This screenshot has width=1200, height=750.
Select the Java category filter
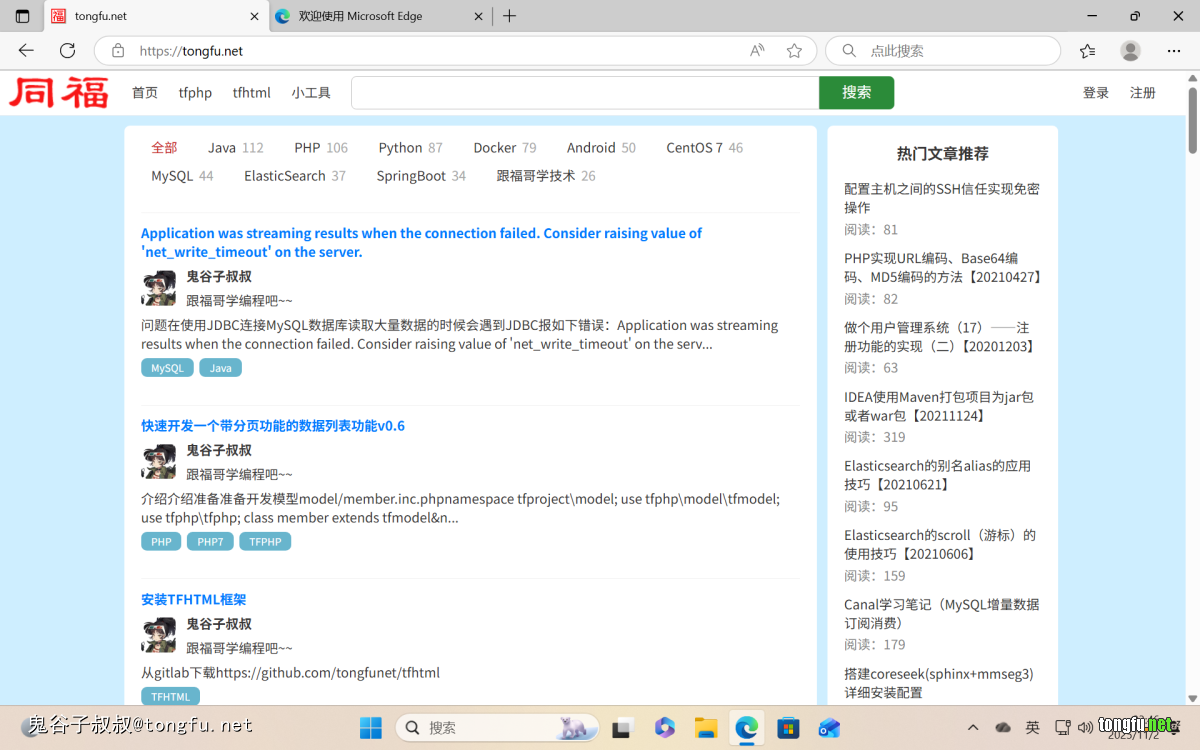(x=222, y=148)
